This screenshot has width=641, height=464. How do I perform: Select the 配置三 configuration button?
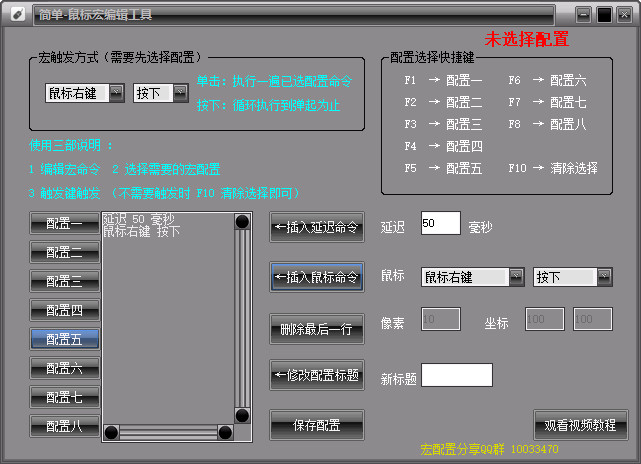65,281
